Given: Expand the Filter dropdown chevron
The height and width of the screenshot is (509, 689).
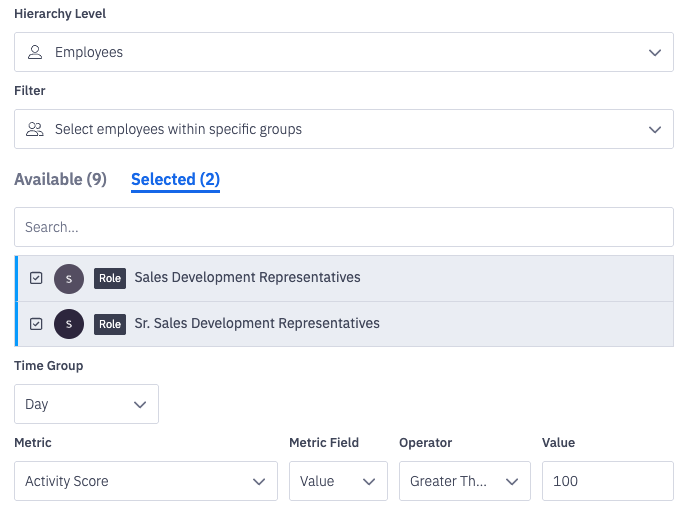Looking at the screenshot, I should pyautogui.click(x=655, y=129).
